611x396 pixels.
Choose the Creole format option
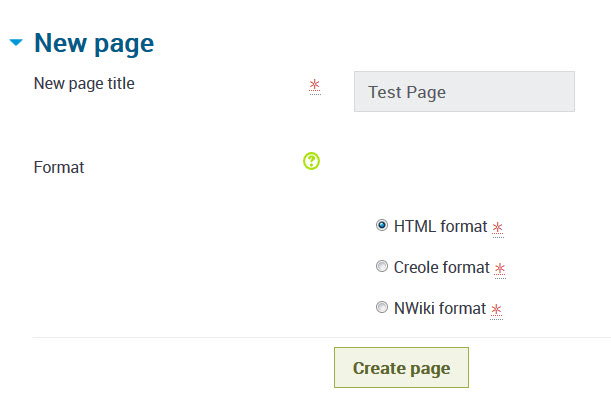point(381,266)
